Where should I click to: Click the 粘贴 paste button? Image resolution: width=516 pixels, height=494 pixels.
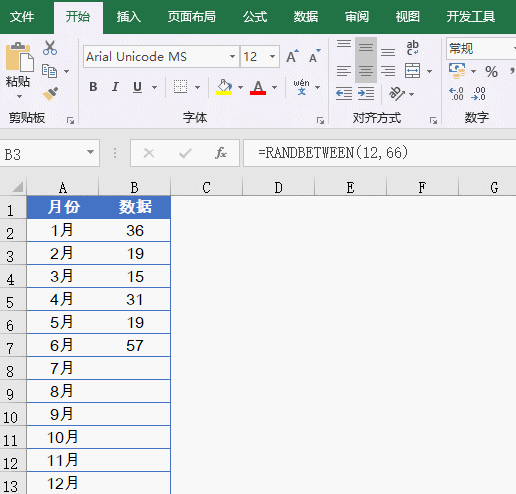(x=19, y=70)
